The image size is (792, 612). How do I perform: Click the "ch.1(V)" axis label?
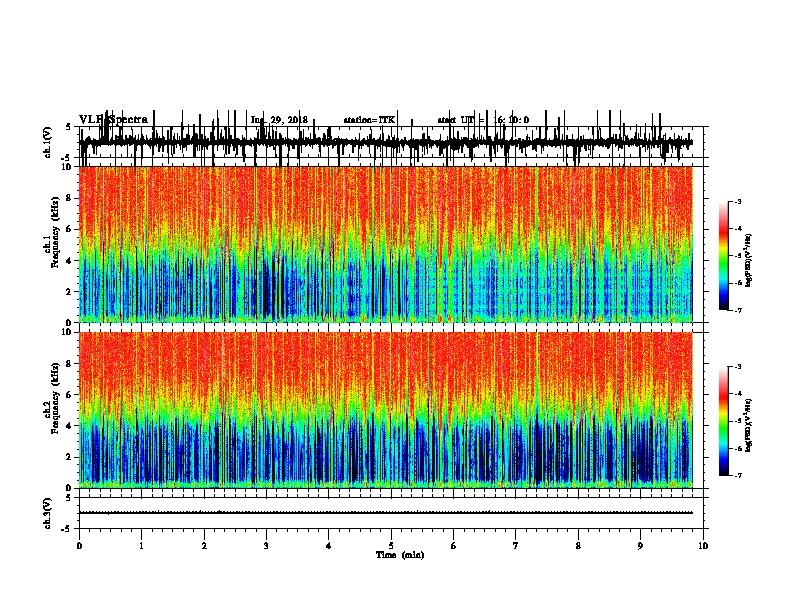pyautogui.click(x=48, y=142)
